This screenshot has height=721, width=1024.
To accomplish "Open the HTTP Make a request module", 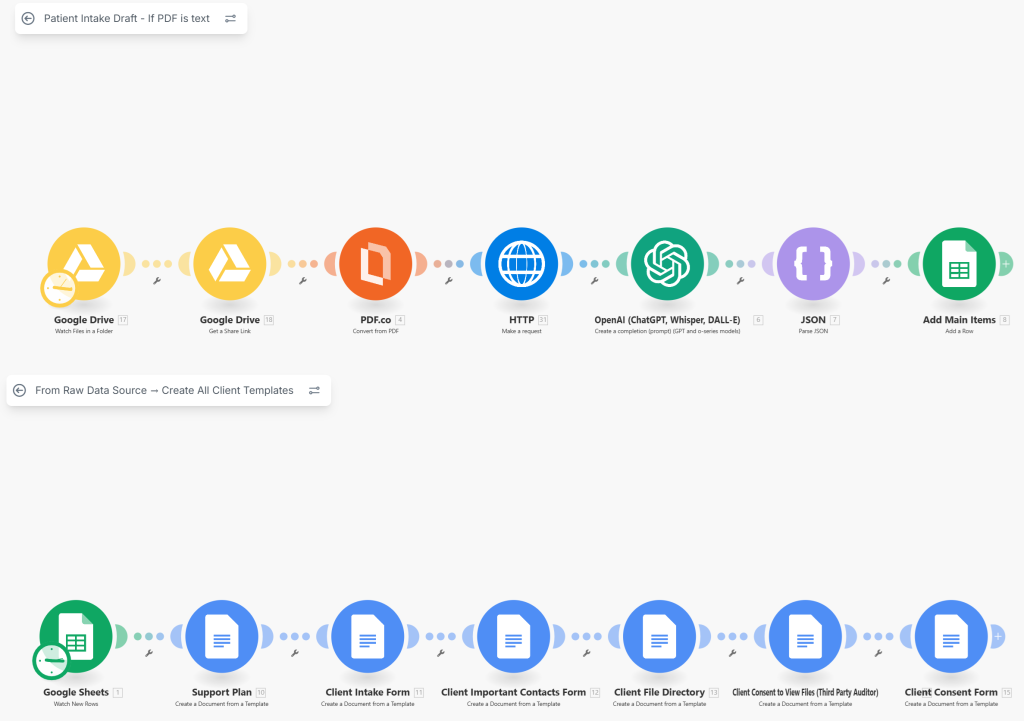I will click(521, 264).
